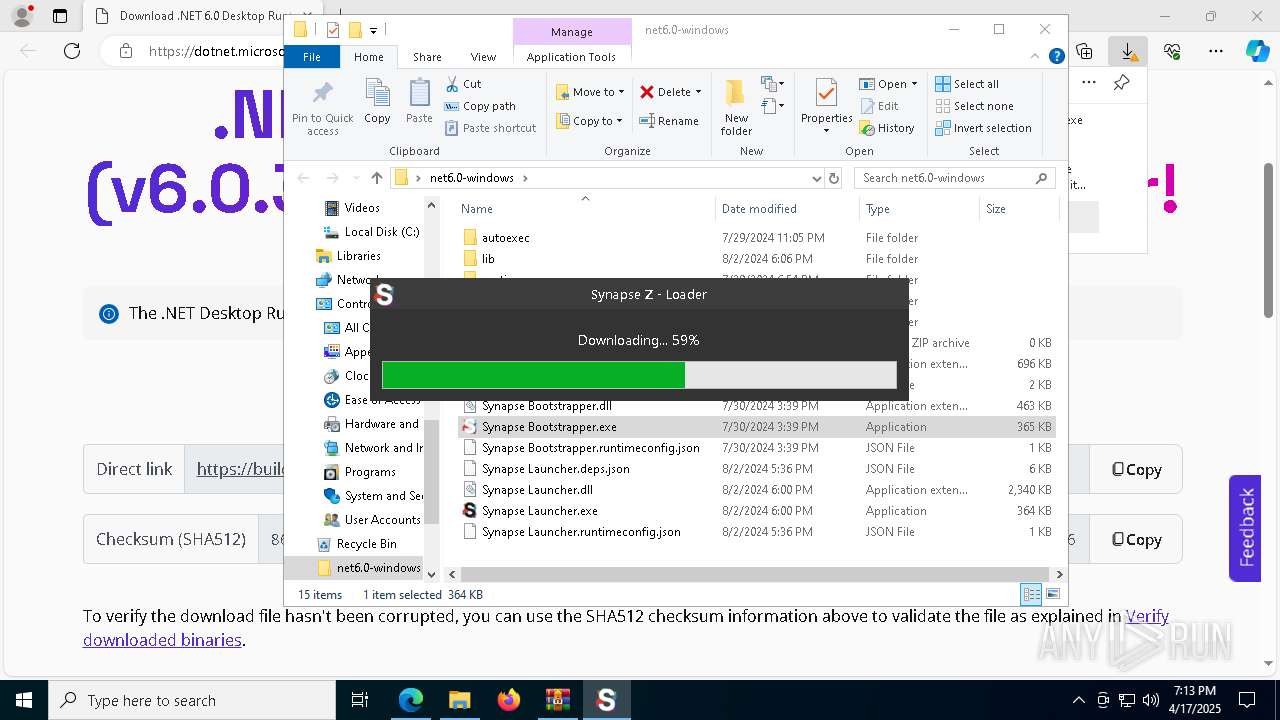Click the Paste ribbon icon

(x=419, y=101)
